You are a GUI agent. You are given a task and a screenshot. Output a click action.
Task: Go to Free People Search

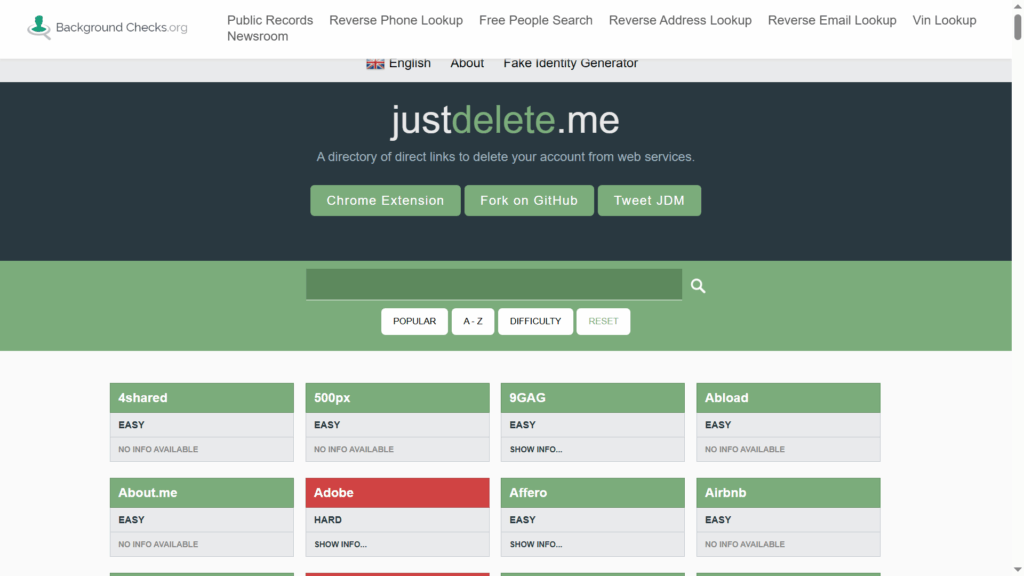pos(536,20)
